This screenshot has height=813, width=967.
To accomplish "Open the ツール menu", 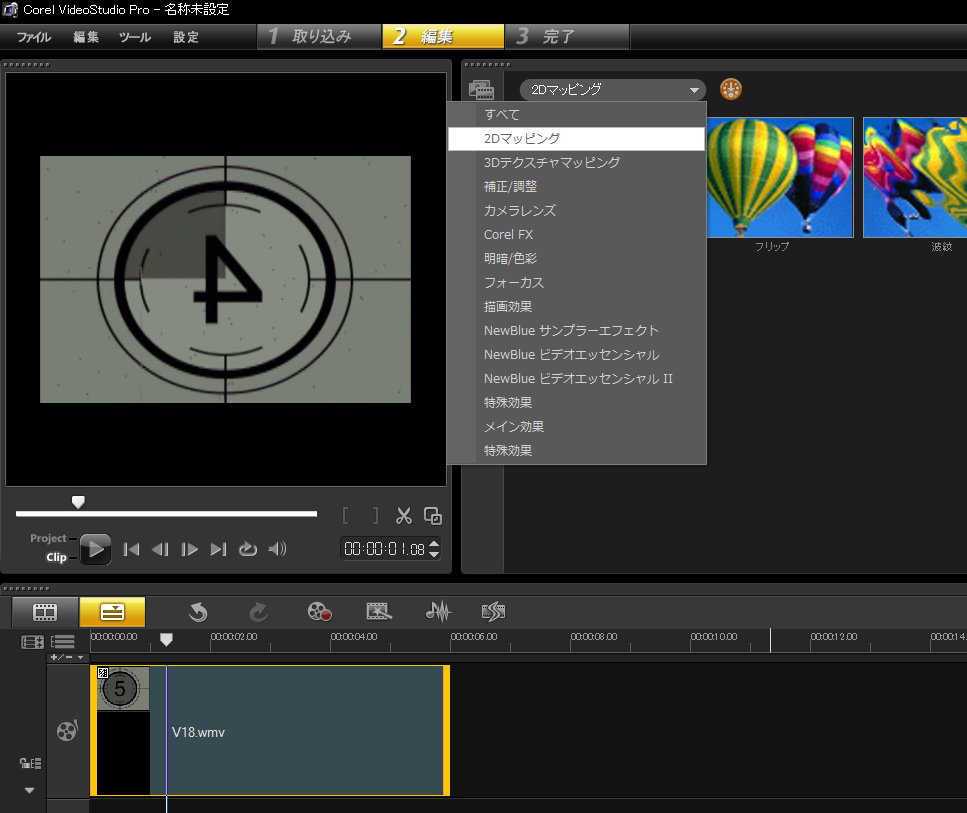I will [x=134, y=37].
